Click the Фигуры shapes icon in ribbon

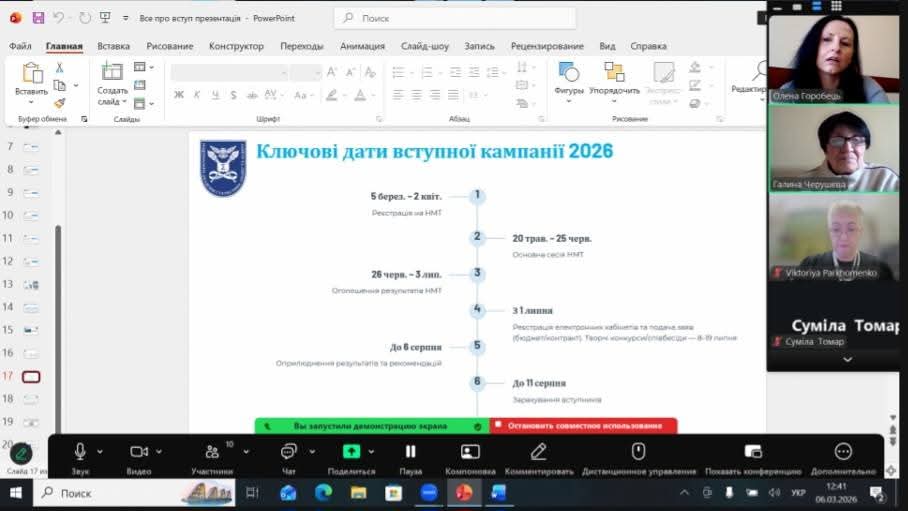[x=568, y=73]
